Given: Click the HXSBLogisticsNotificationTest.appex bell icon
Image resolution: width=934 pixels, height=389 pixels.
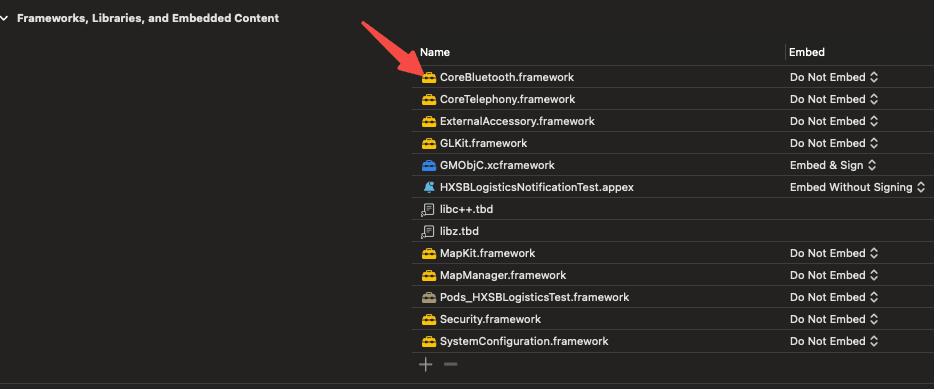Looking at the screenshot, I should point(429,188).
